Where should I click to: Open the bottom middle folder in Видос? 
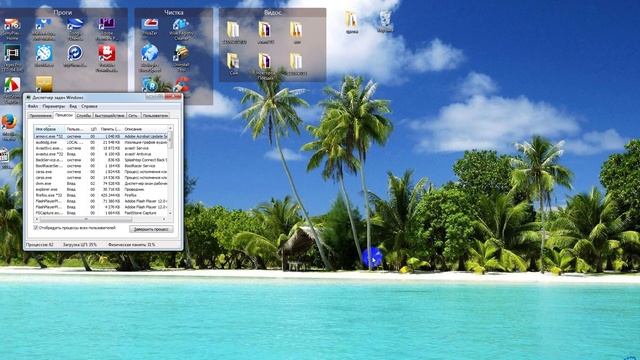coord(264,61)
